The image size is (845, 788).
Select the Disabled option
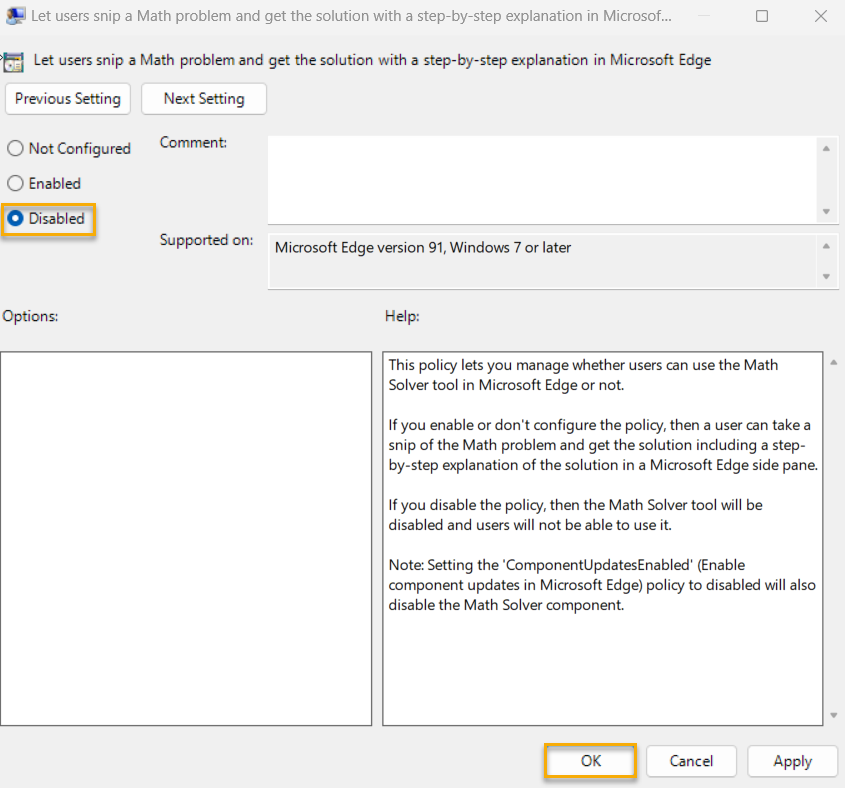point(15,218)
